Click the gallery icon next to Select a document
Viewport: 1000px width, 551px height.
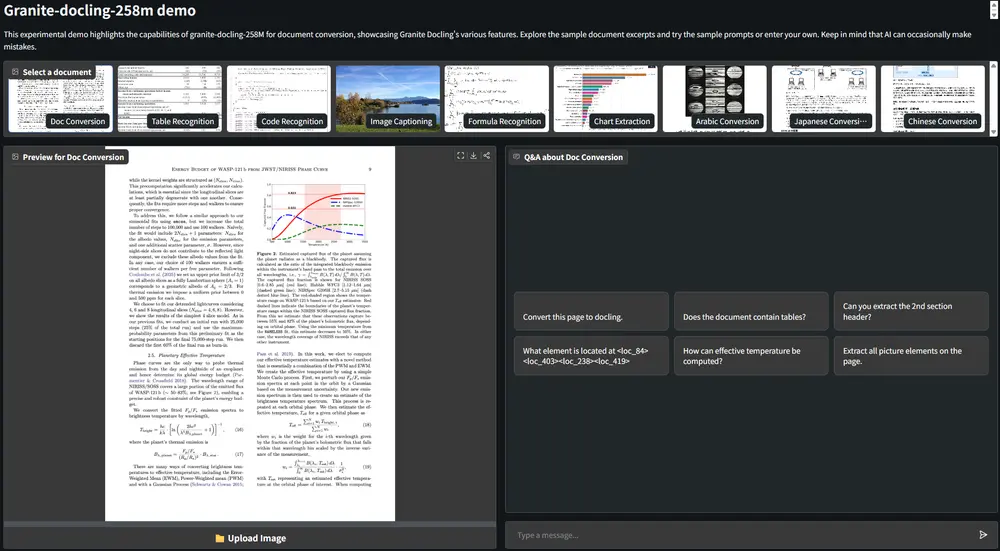[15, 72]
